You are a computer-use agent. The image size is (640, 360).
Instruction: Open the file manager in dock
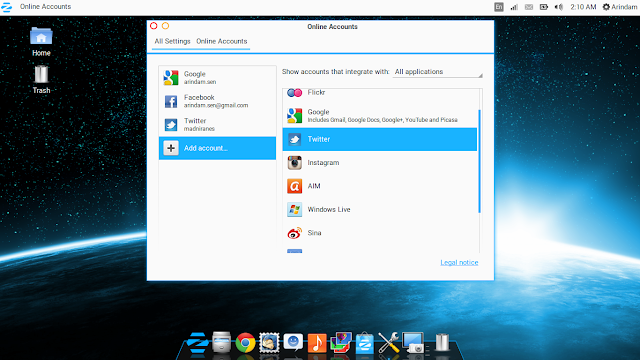coord(222,342)
